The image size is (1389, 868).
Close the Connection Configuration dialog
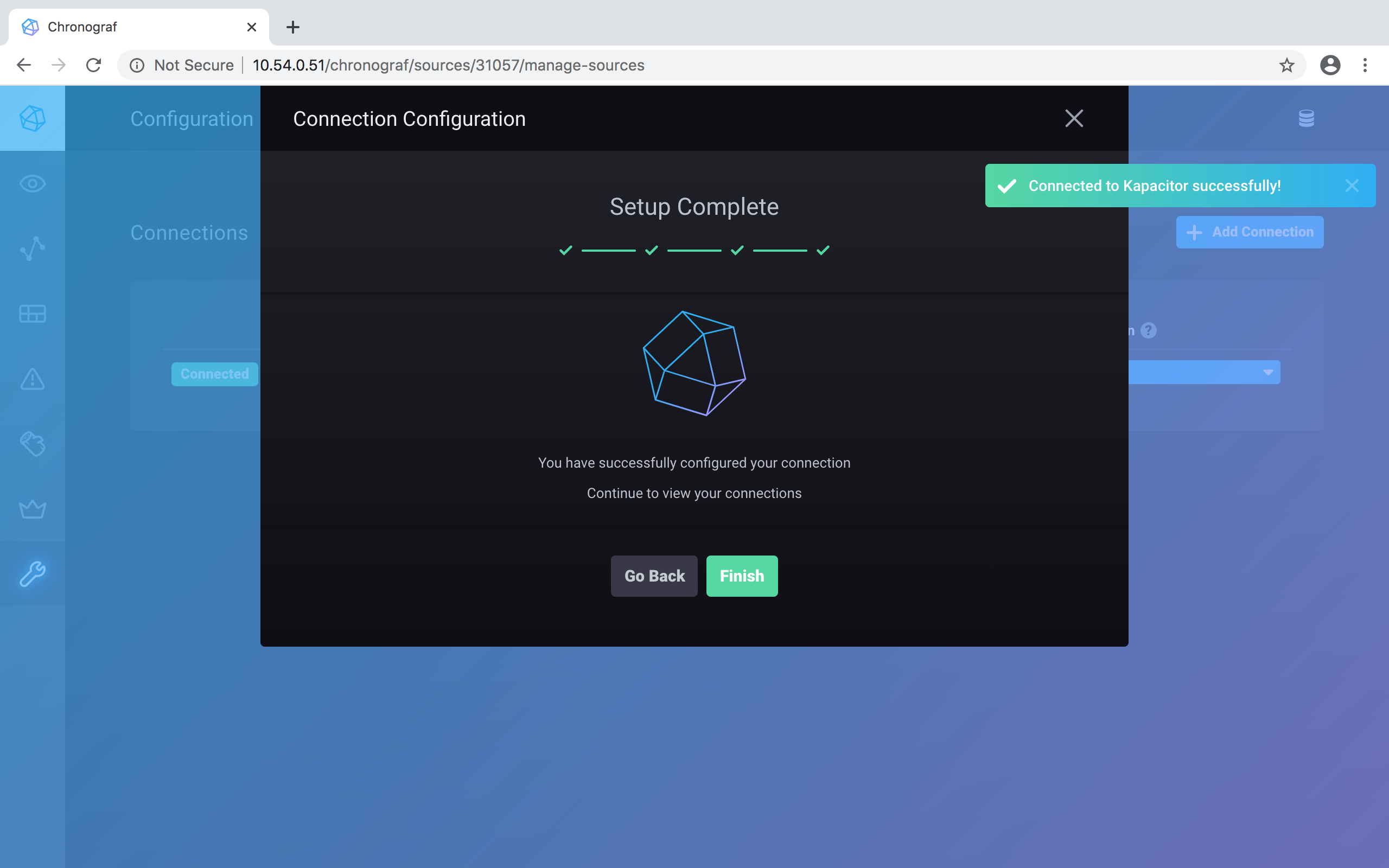(1074, 118)
